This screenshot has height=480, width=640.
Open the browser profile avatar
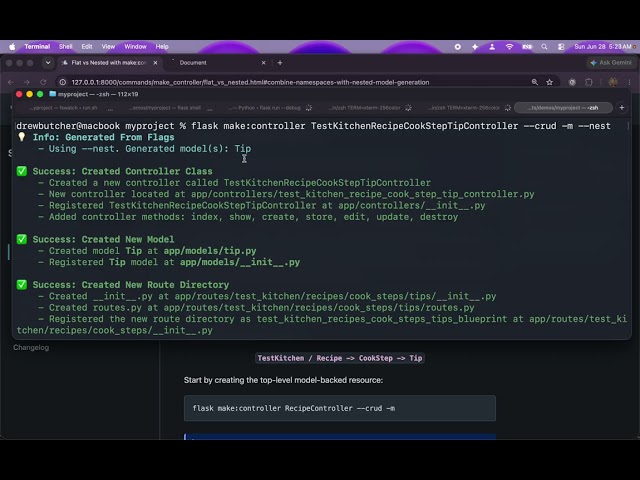pos(613,82)
